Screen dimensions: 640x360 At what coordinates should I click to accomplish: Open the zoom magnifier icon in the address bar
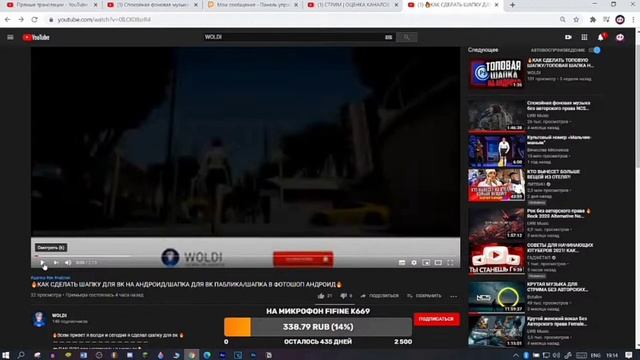[x=562, y=20]
